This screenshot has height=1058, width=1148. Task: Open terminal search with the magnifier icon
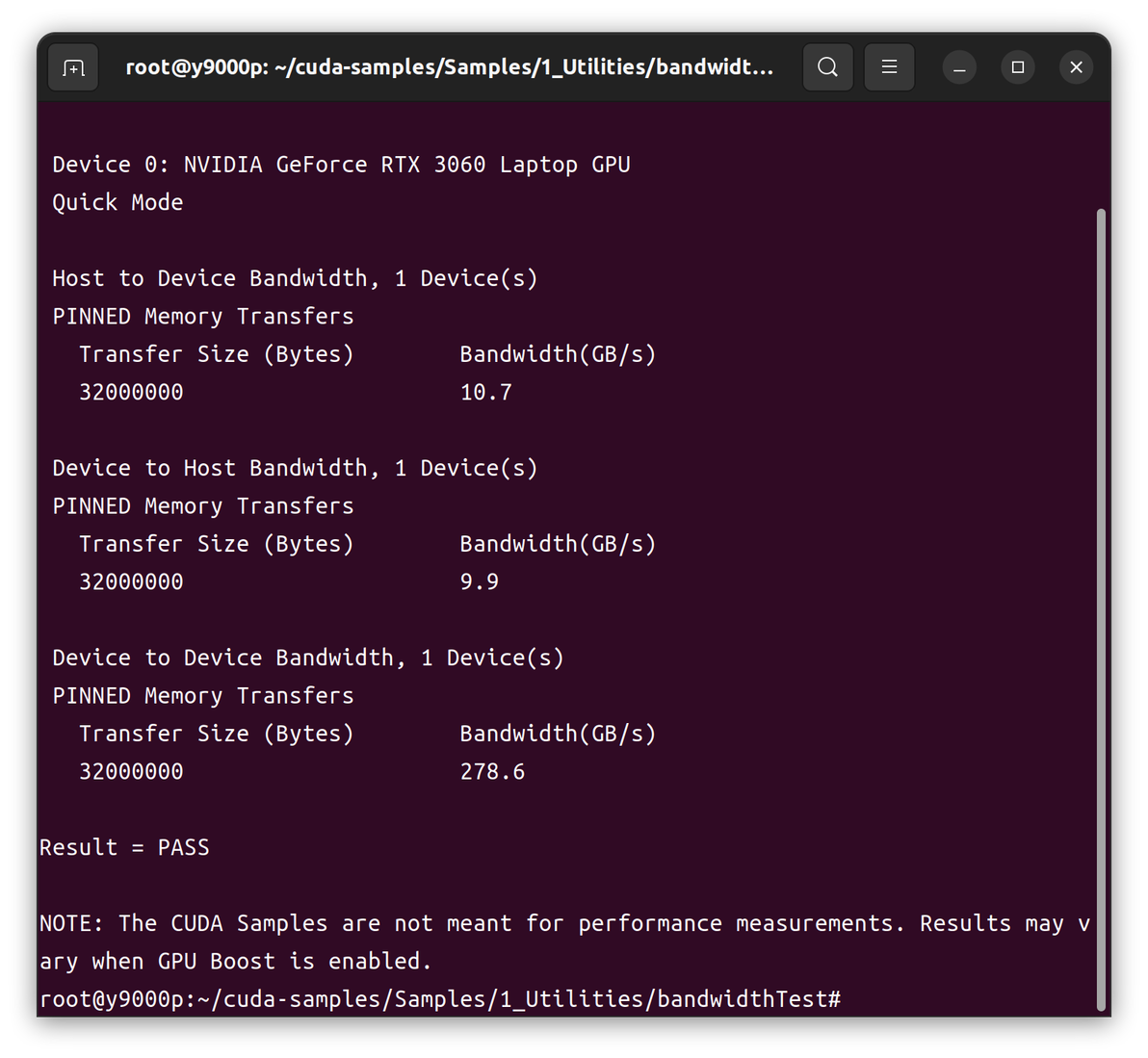[827, 67]
